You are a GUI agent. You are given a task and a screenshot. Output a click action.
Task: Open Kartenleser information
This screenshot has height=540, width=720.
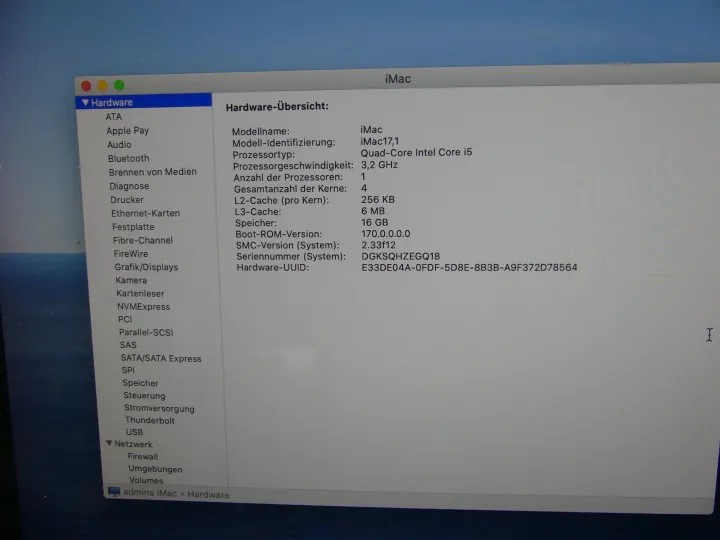coord(140,293)
